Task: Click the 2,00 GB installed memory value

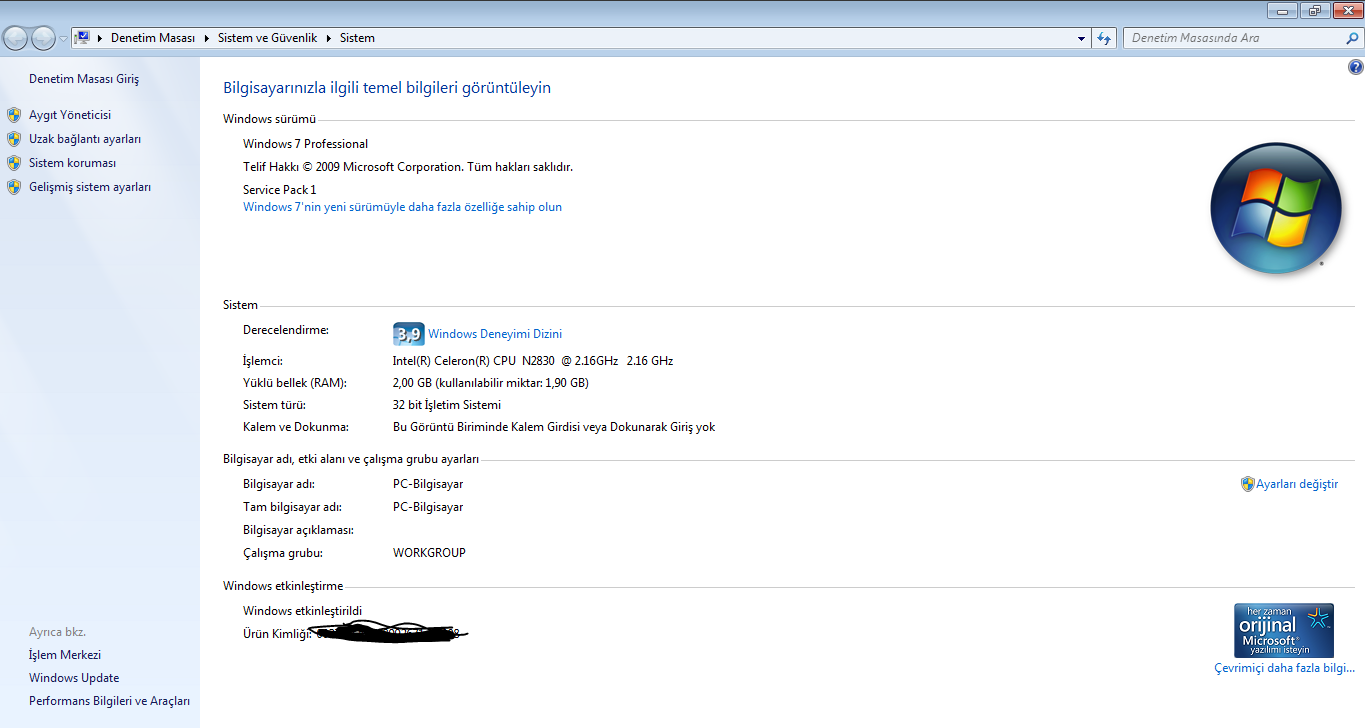Action: [x=490, y=383]
